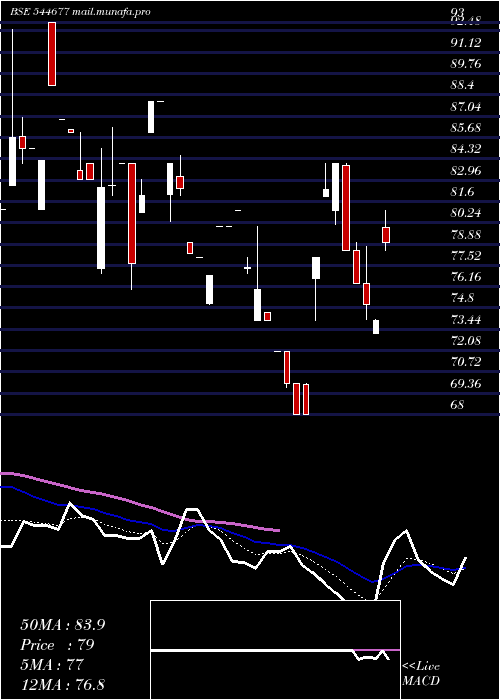Screen dimensions: 500x700
Task: Click the 77.52 price axis label
Action: pyautogui.click(x=466, y=255)
